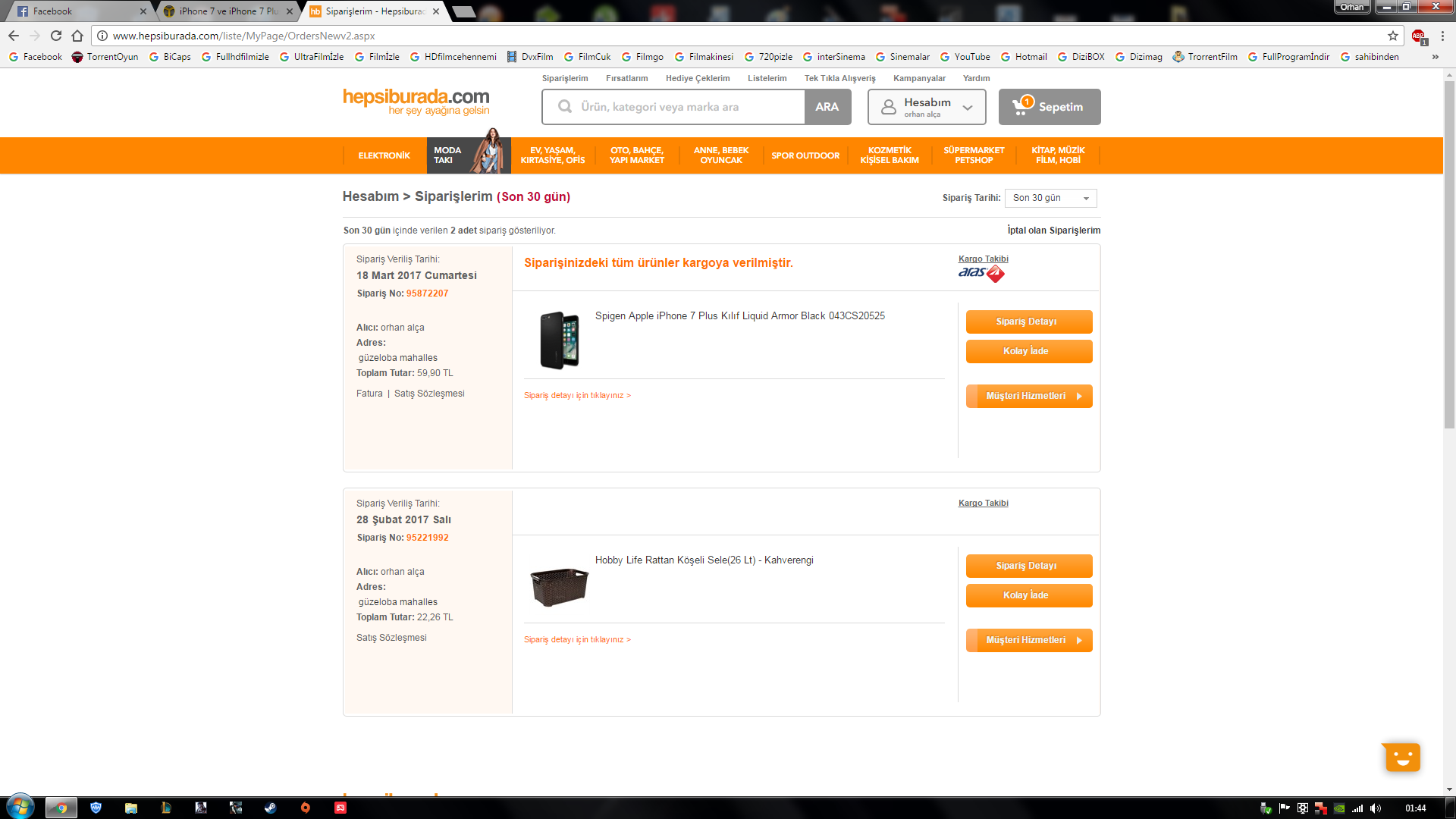Click the hepsiburada.com logo

click(x=416, y=102)
